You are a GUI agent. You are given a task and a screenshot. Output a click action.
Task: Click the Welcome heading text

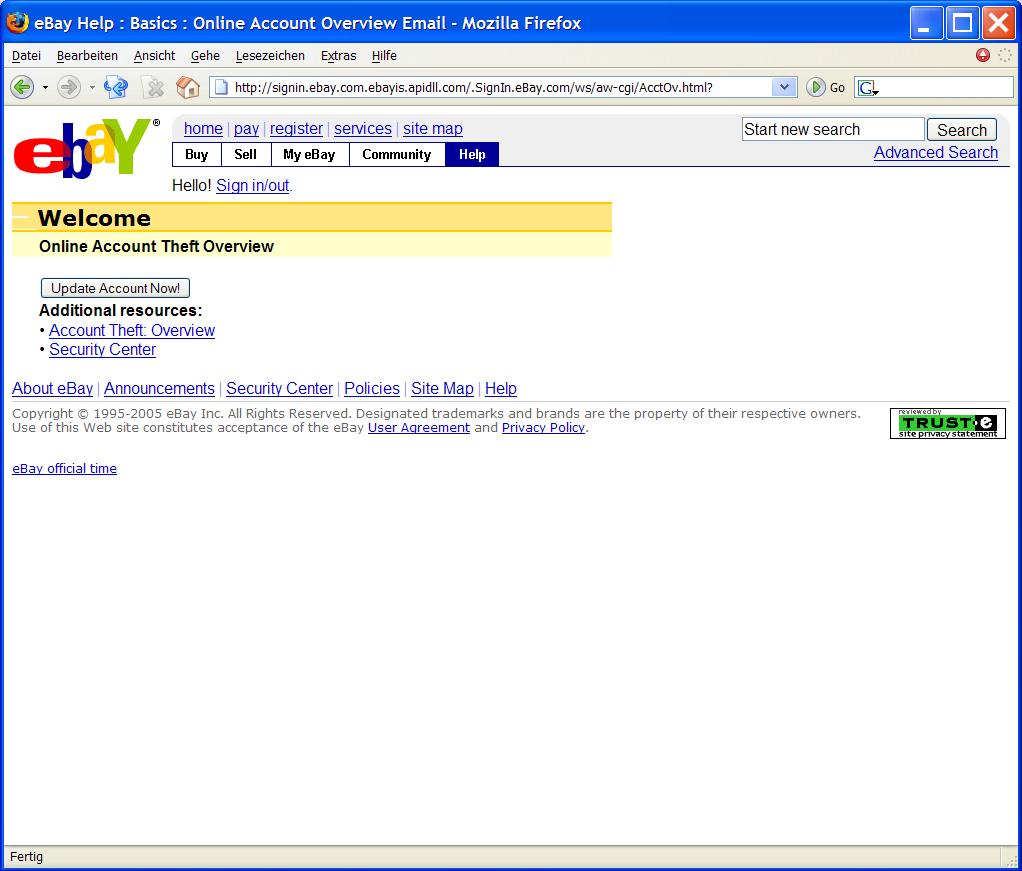(95, 218)
